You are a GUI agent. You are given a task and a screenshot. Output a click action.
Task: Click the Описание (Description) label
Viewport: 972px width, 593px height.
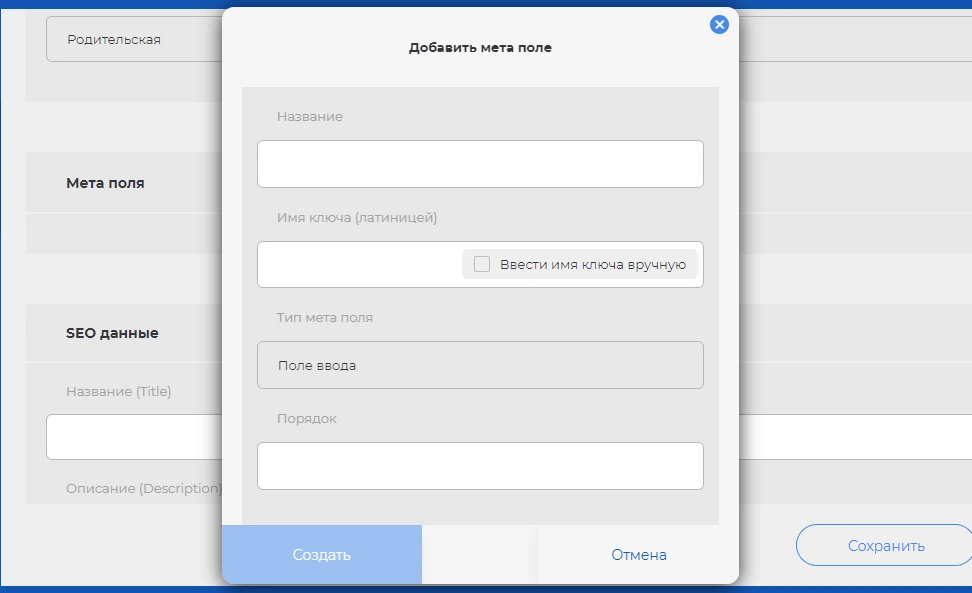(143, 489)
